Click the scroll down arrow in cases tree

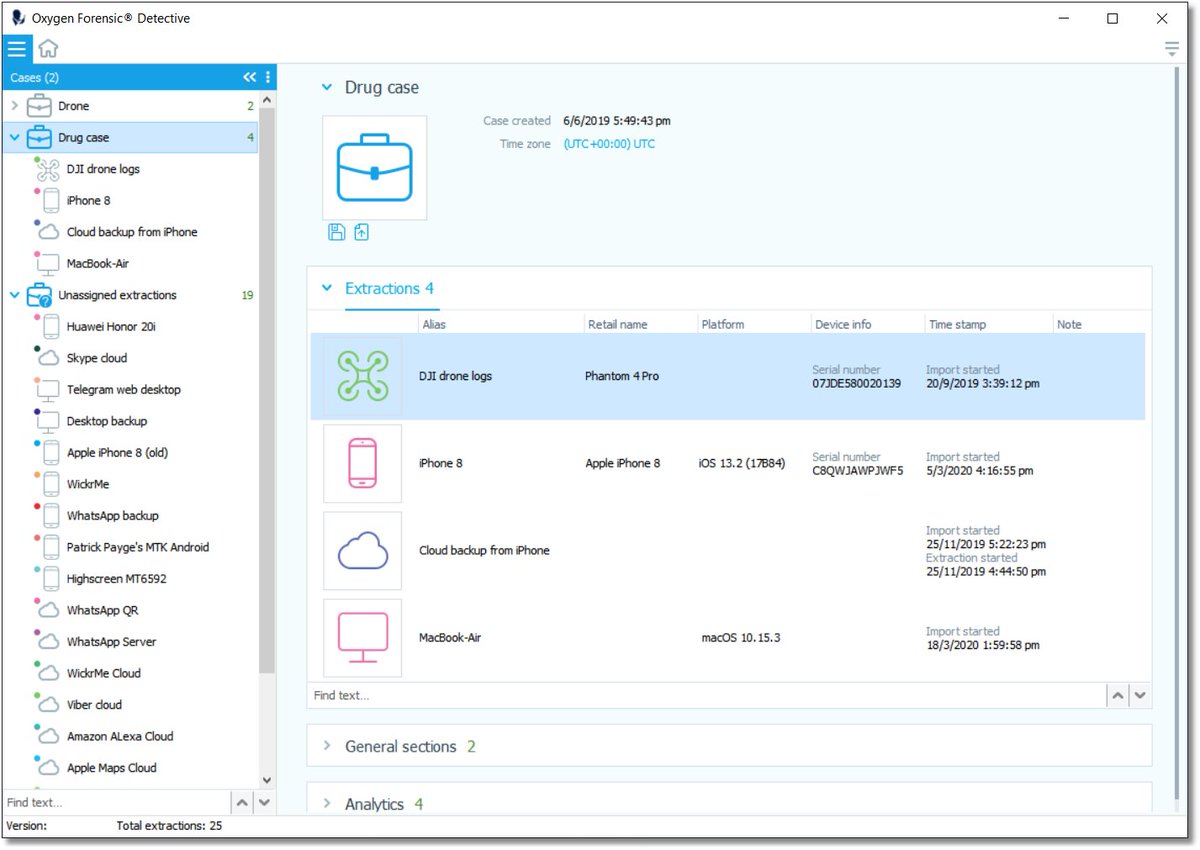267,780
